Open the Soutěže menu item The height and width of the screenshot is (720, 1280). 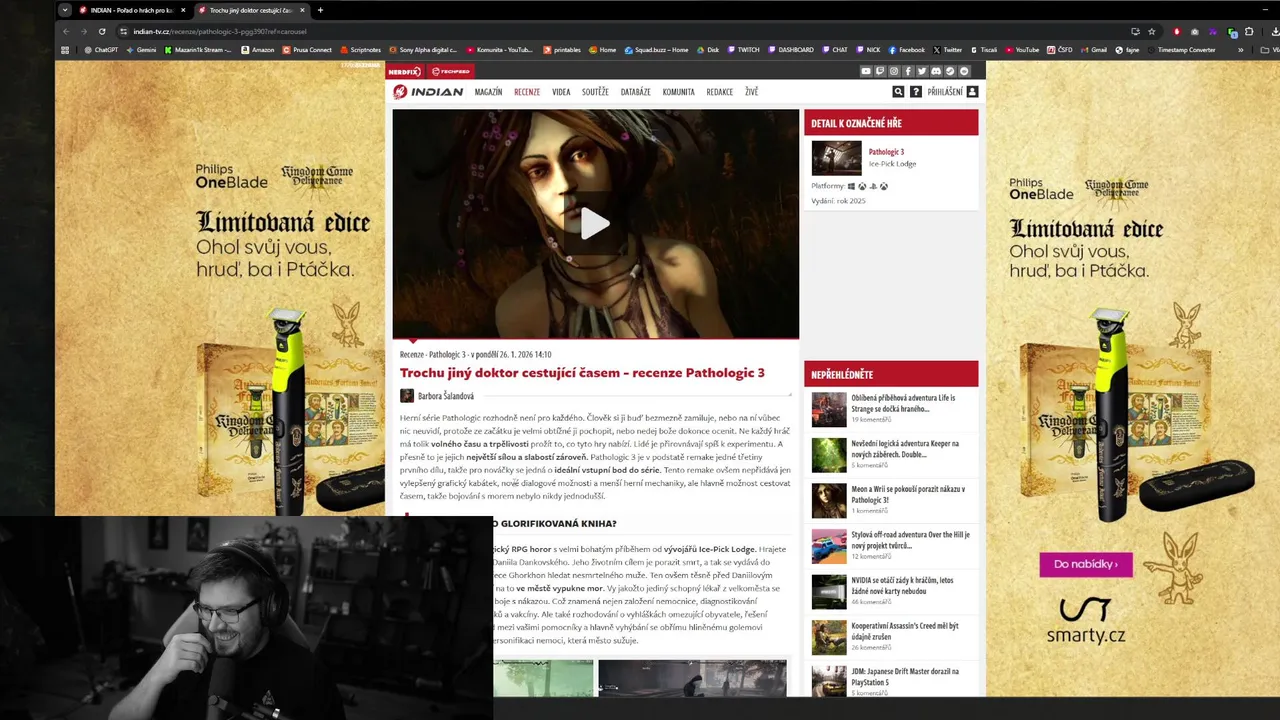click(x=595, y=92)
